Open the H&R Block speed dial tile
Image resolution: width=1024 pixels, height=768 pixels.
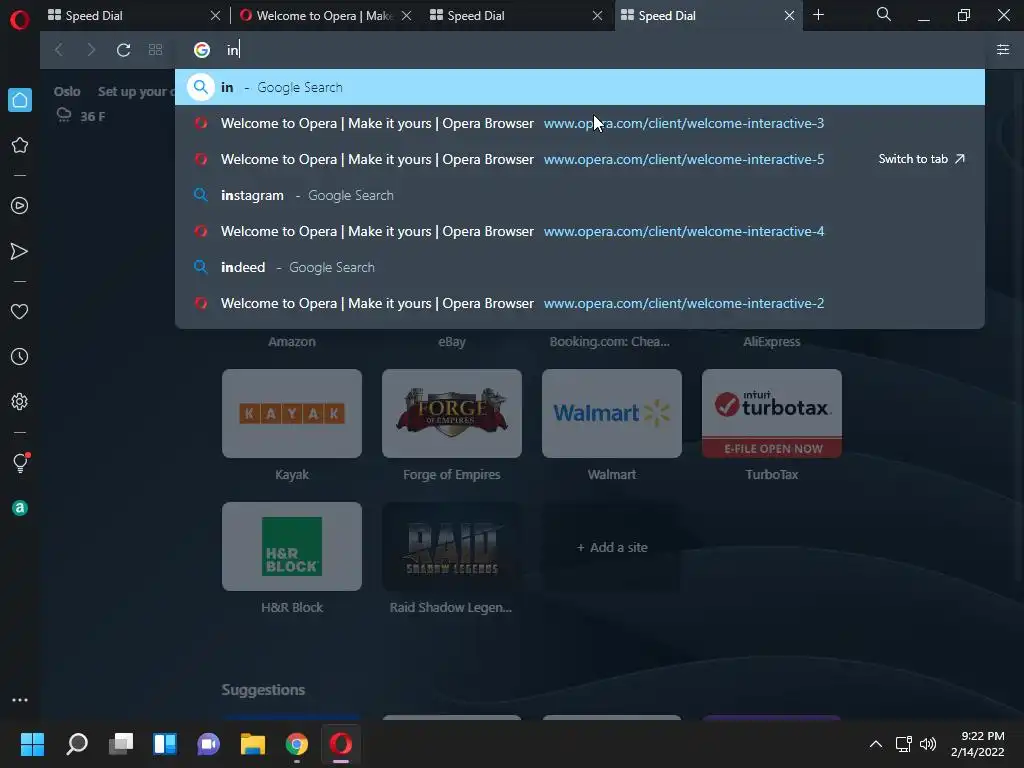(x=292, y=547)
